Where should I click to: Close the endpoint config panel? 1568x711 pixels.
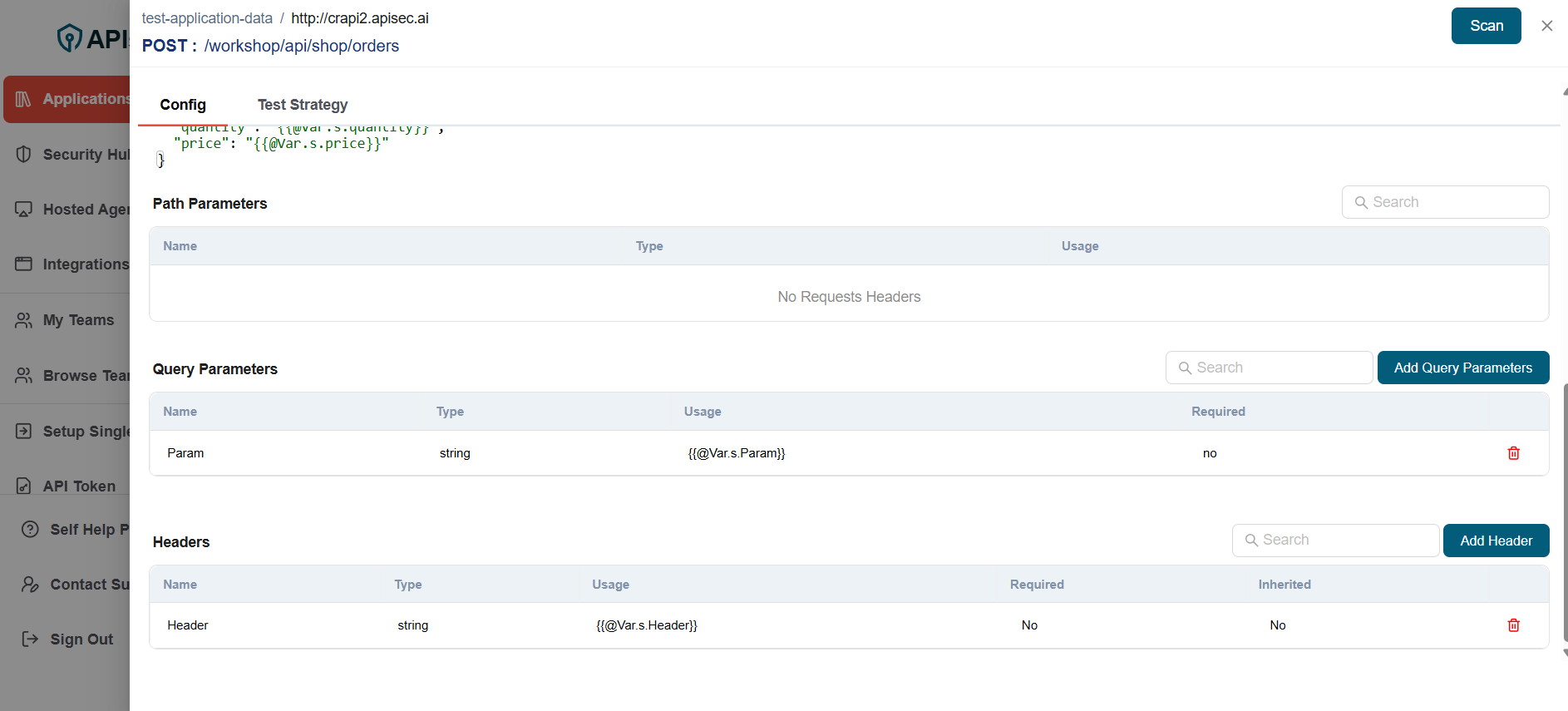pyautogui.click(x=1546, y=26)
